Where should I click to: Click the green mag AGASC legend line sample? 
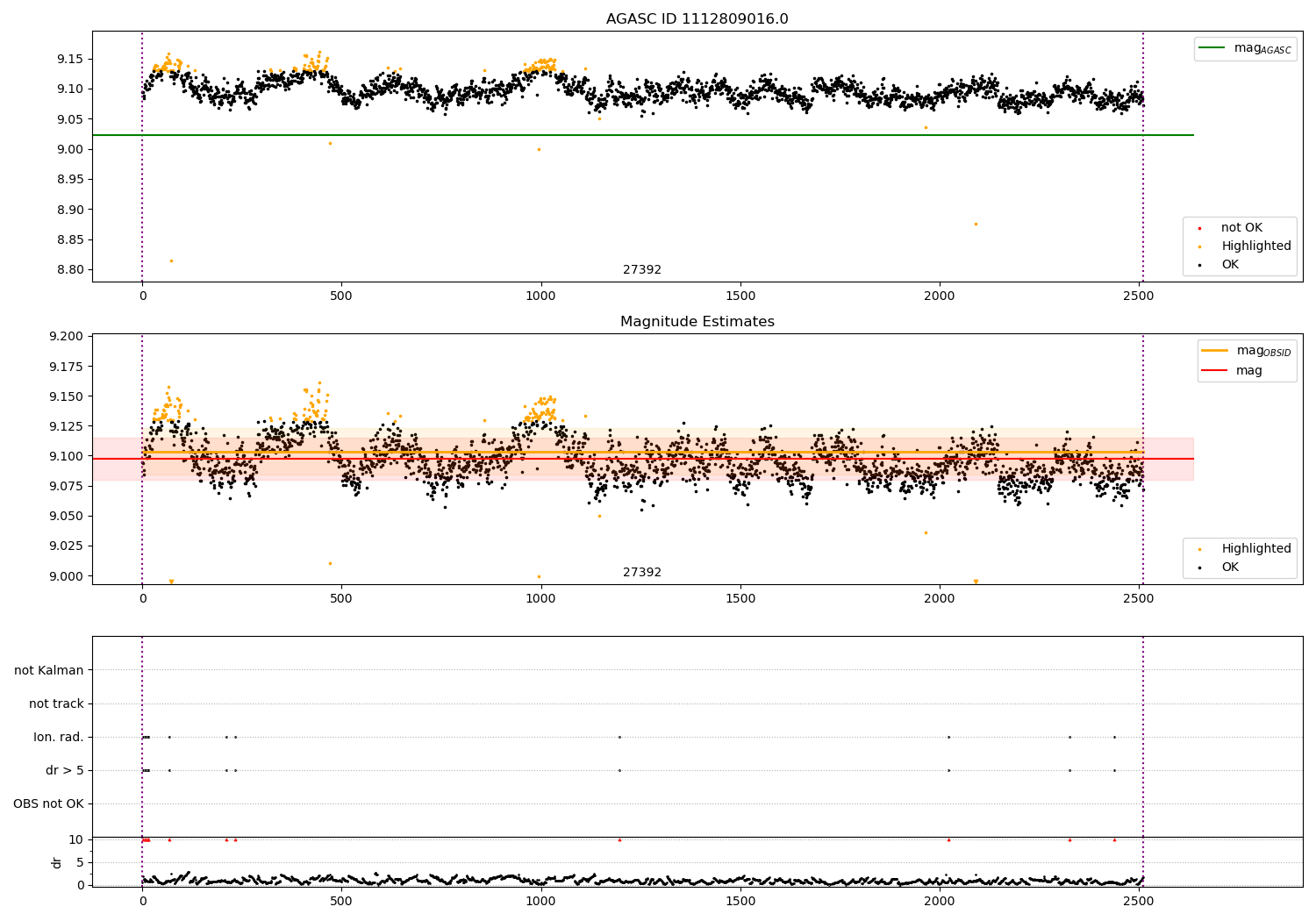tap(1212, 48)
